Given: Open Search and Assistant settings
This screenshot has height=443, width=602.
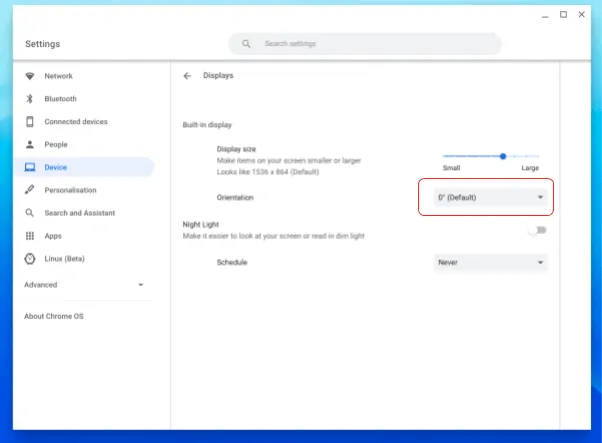Looking at the screenshot, I should pyautogui.click(x=84, y=213).
